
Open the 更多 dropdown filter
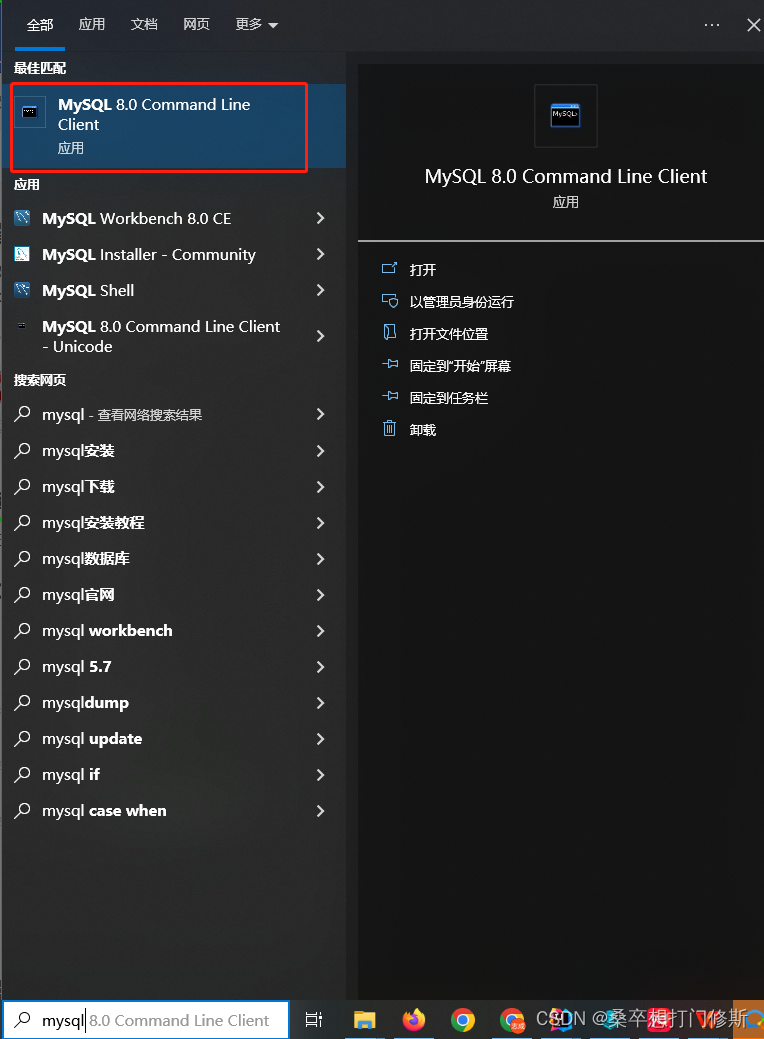(x=256, y=25)
